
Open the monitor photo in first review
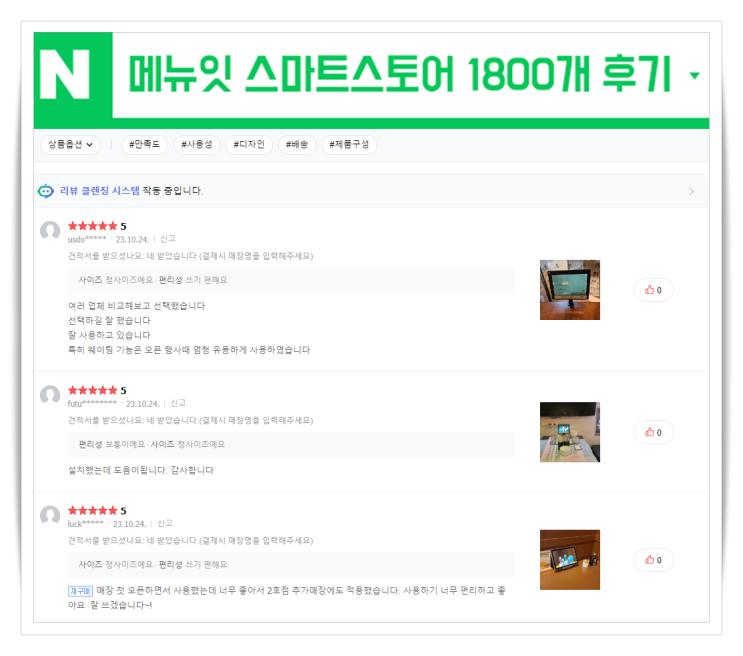[x=570, y=290]
